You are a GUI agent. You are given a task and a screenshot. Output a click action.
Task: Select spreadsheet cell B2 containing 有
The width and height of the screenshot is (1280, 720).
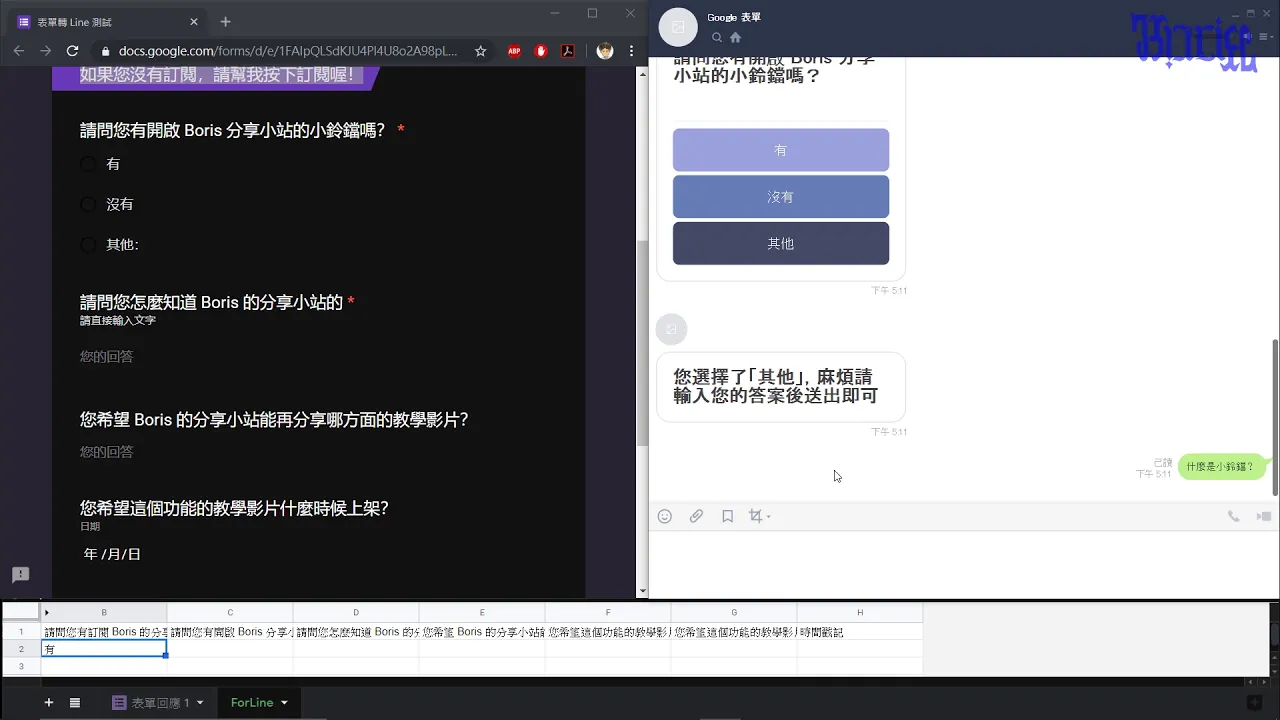[104, 649]
